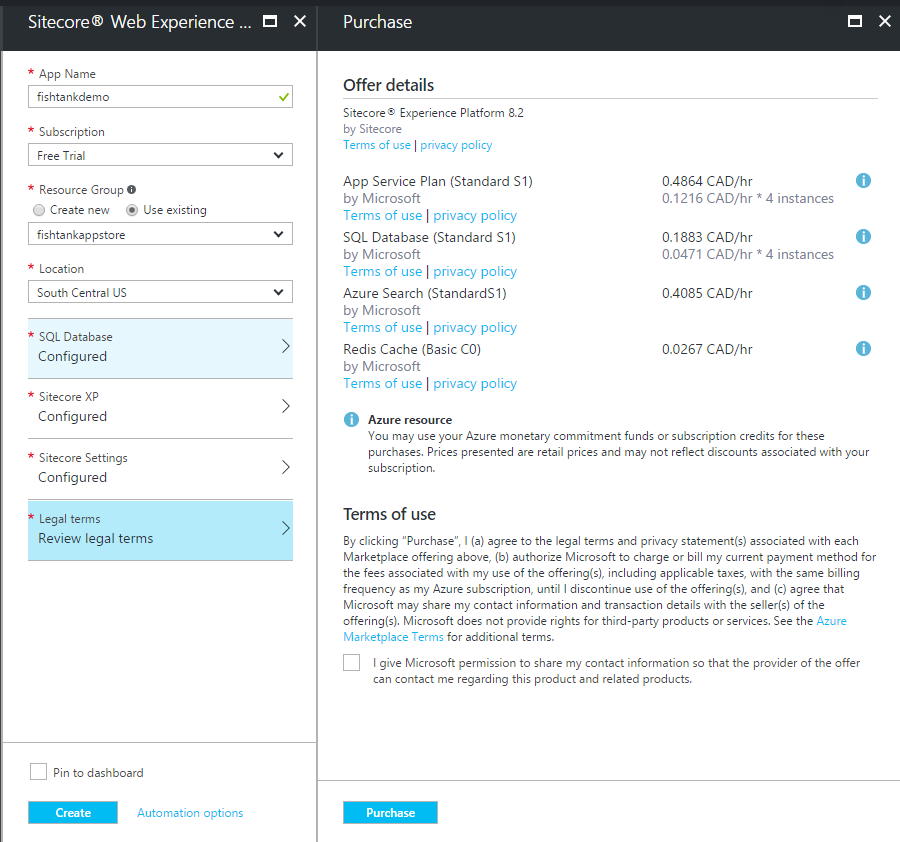900x842 pixels.
Task: Open the Legal terms review section
Action: click(160, 530)
